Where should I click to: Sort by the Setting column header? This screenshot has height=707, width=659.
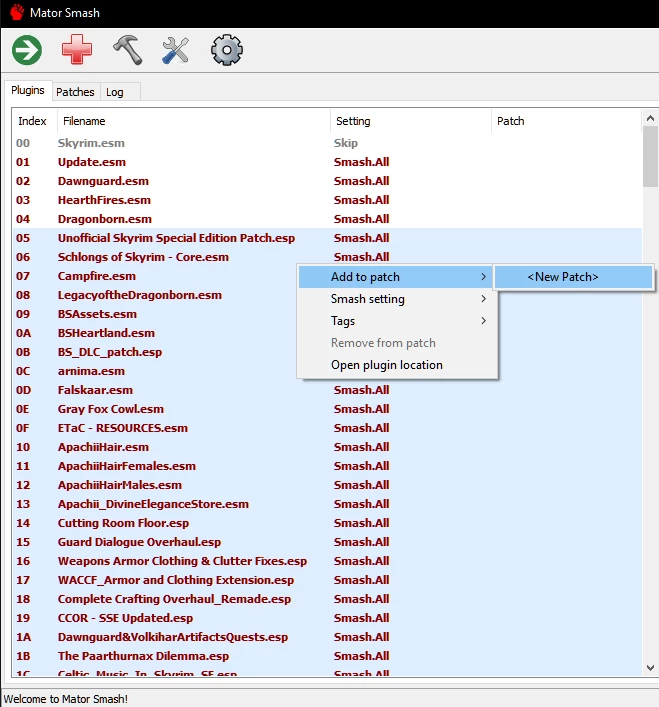click(411, 121)
